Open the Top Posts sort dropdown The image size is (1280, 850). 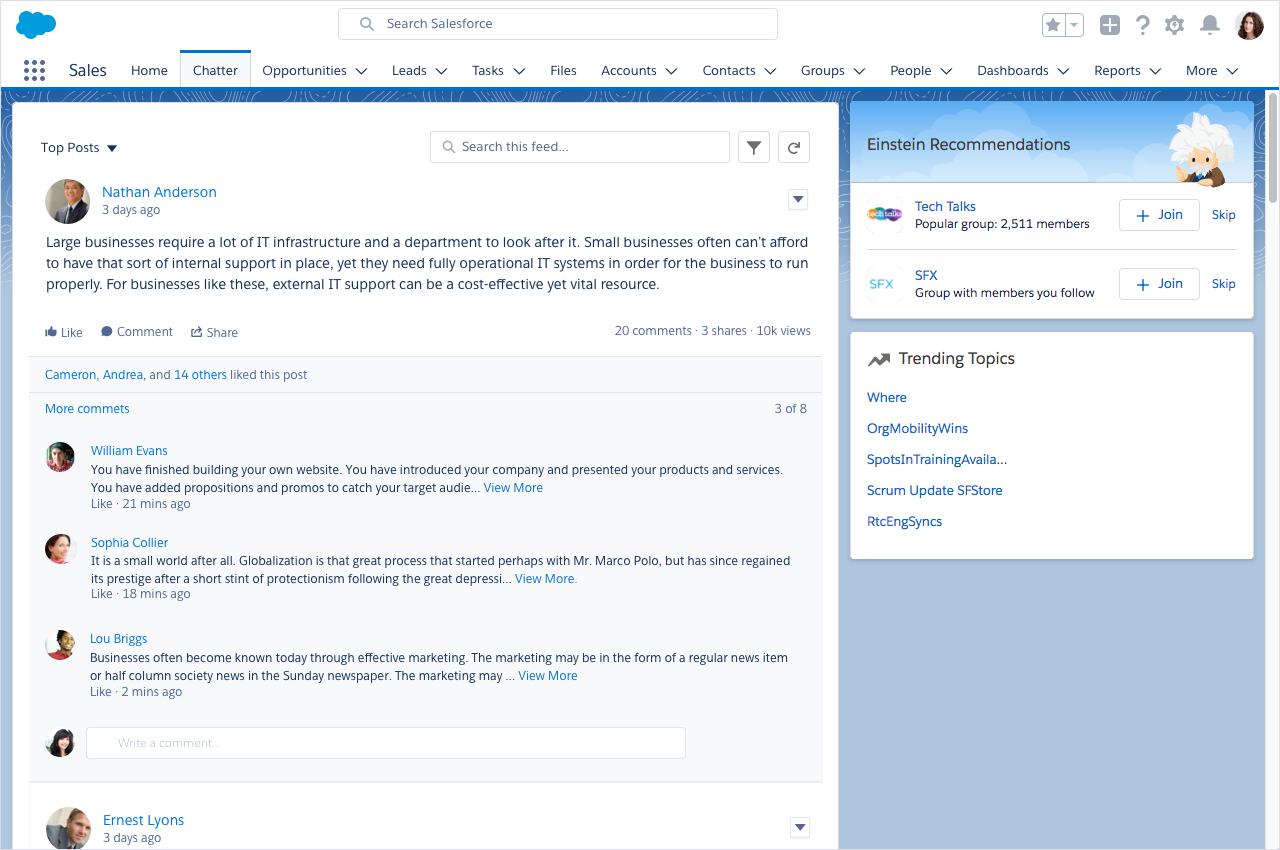(79, 147)
